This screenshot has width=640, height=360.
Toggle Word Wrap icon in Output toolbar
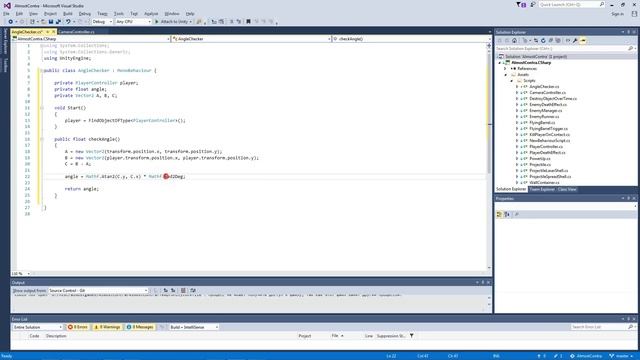coord(193,291)
